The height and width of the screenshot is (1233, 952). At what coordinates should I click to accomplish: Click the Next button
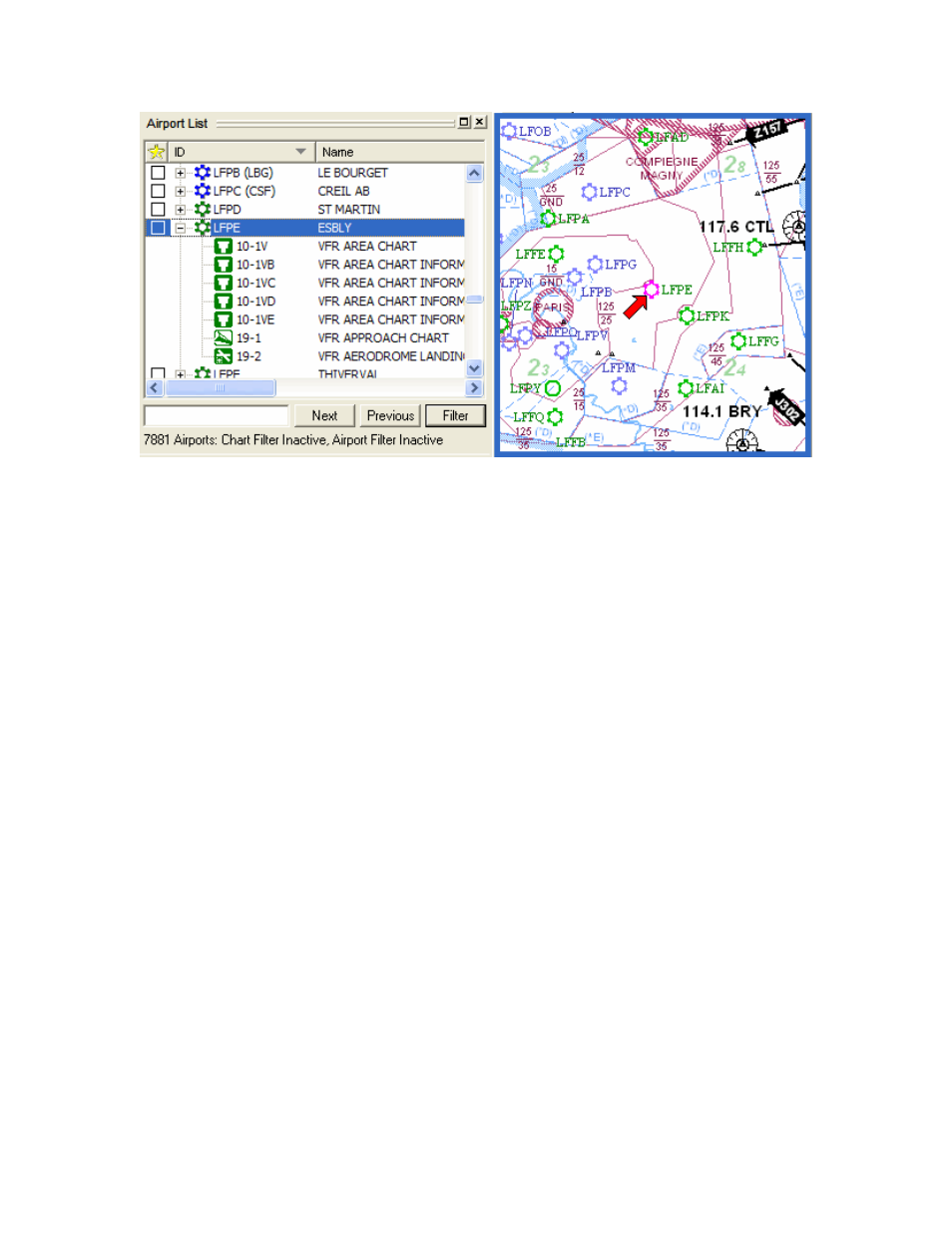point(324,415)
